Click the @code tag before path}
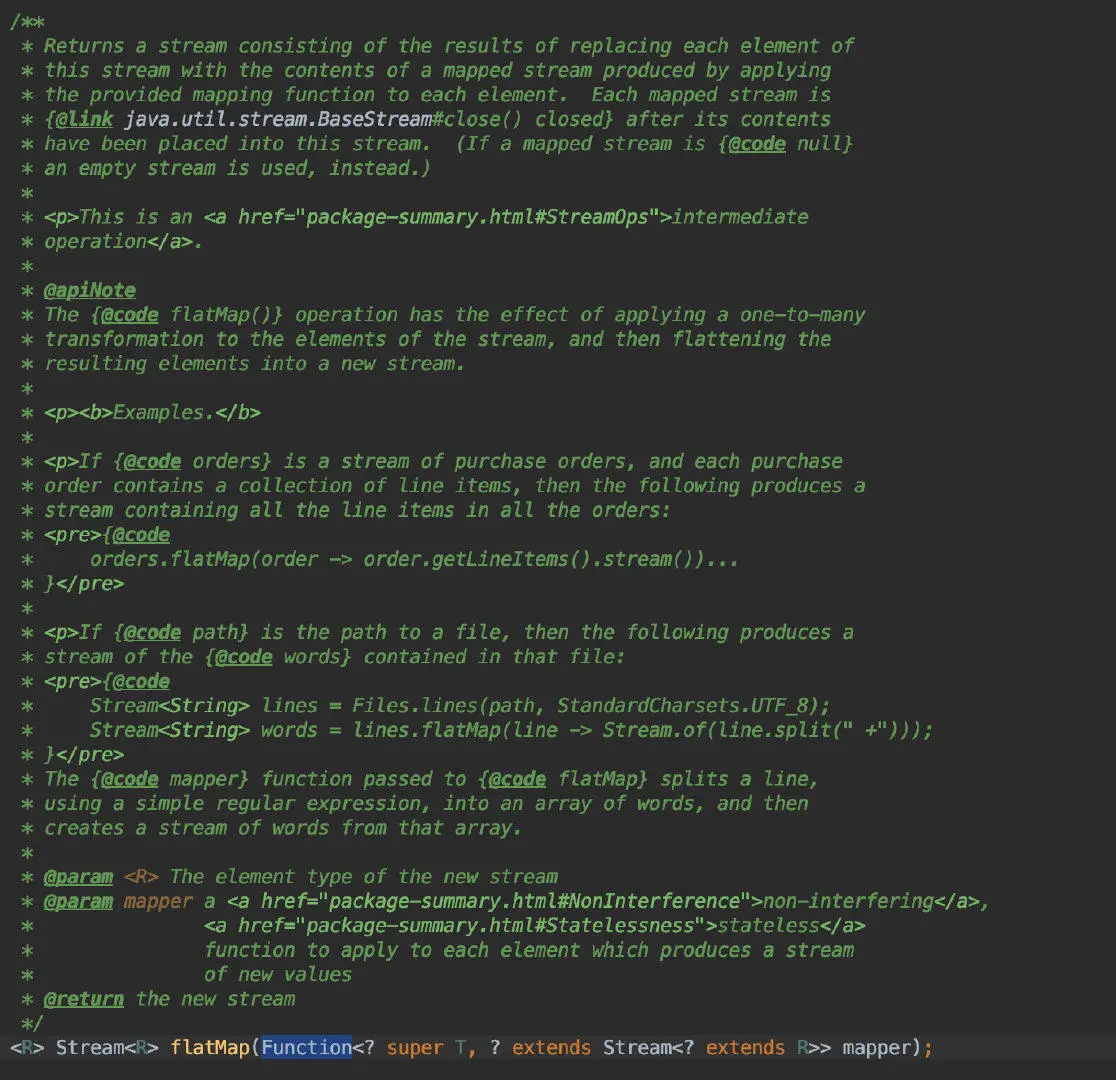1116x1080 pixels. pyautogui.click(x=152, y=631)
